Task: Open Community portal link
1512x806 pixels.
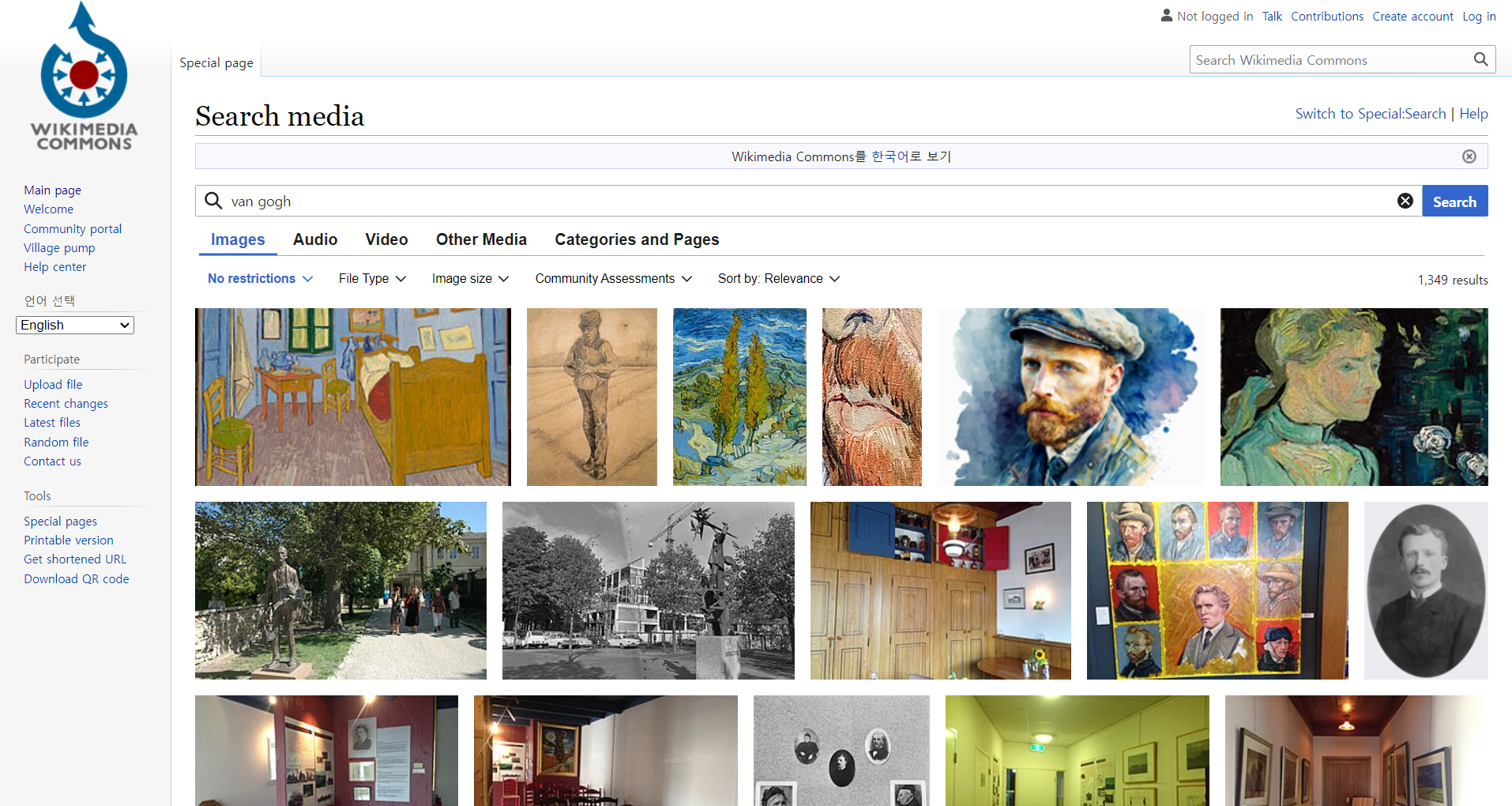Action: [73, 228]
